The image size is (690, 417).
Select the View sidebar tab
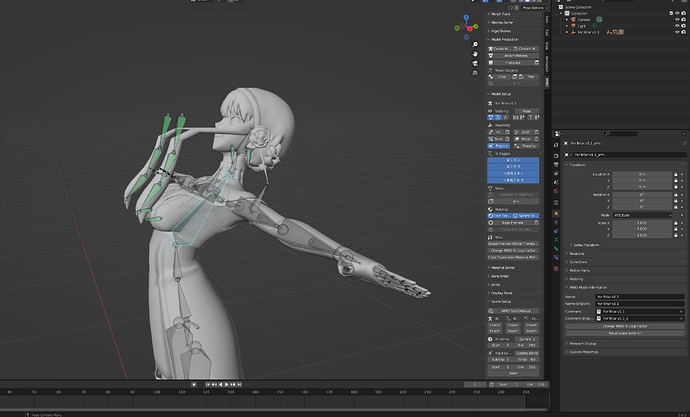pyautogui.click(x=547, y=45)
